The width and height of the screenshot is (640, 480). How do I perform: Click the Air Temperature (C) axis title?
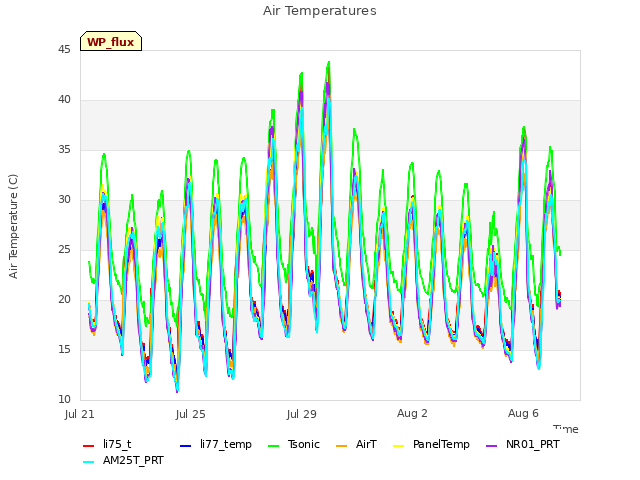(13, 227)
